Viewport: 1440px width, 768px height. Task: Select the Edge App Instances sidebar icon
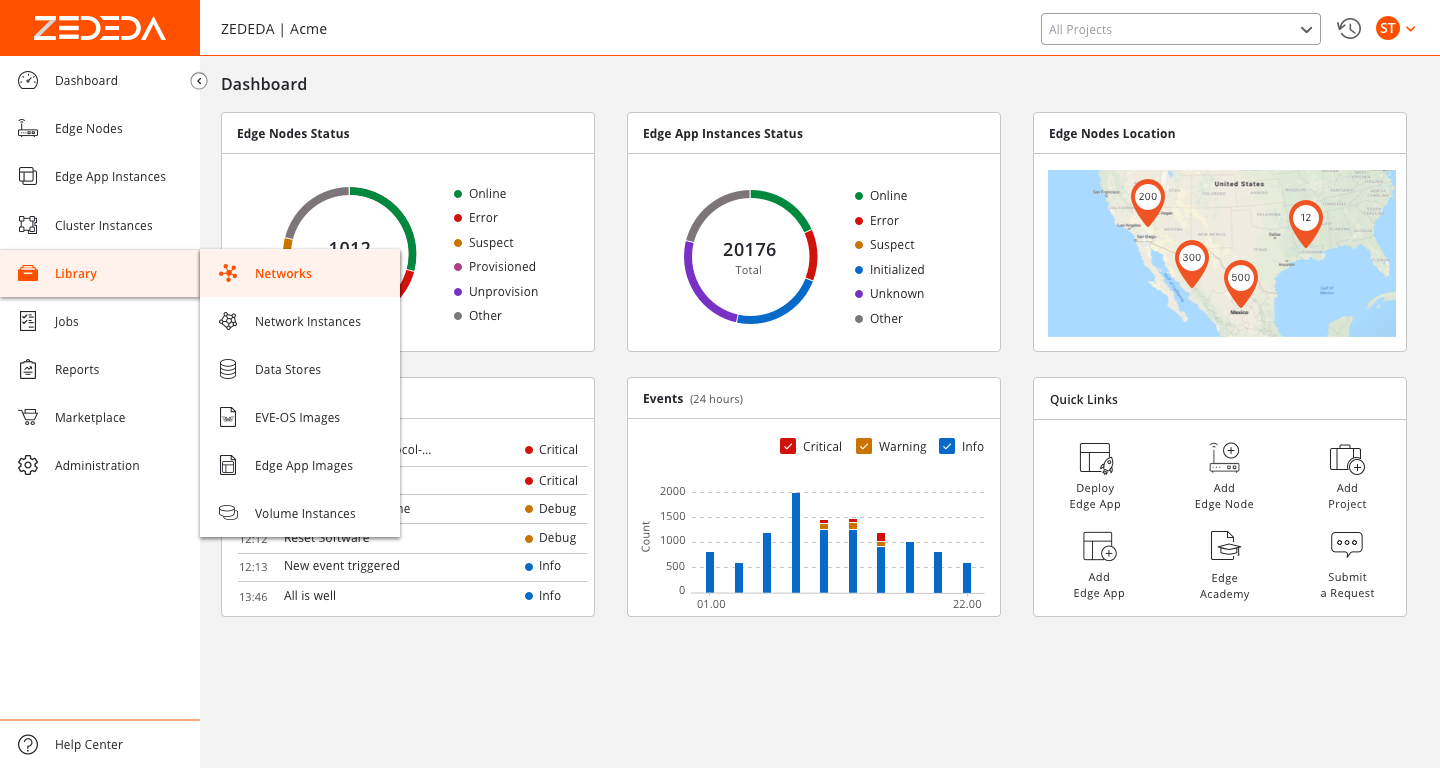109,176
